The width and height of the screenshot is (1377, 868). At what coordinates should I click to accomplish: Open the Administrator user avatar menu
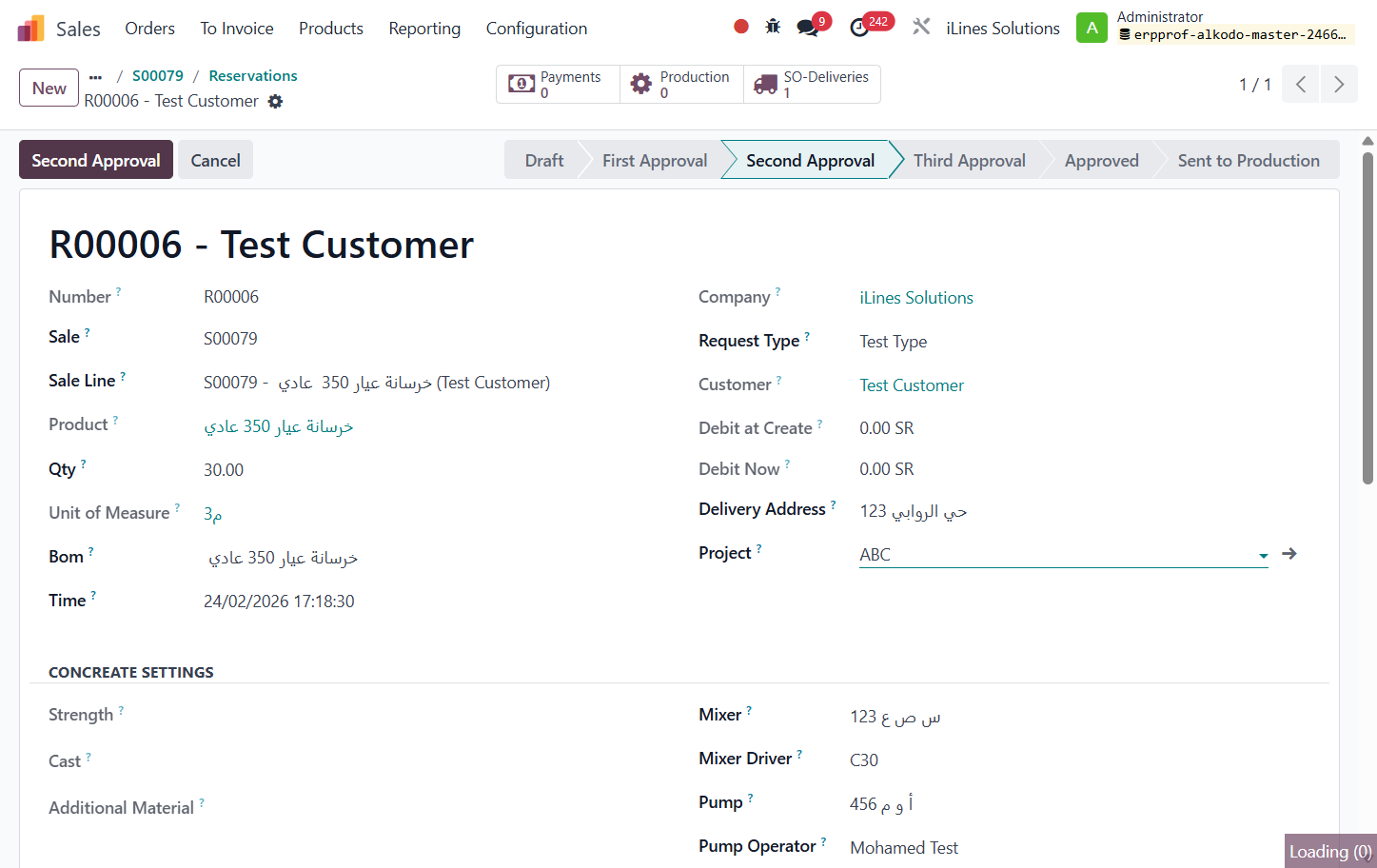click(x=1092, y=28)
